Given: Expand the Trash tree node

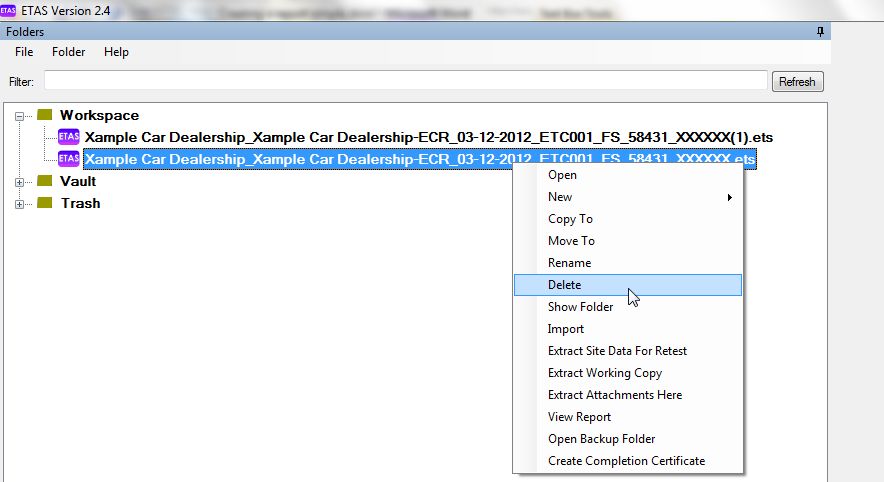Looking at the screenshot, I should [x=20, y=204].
